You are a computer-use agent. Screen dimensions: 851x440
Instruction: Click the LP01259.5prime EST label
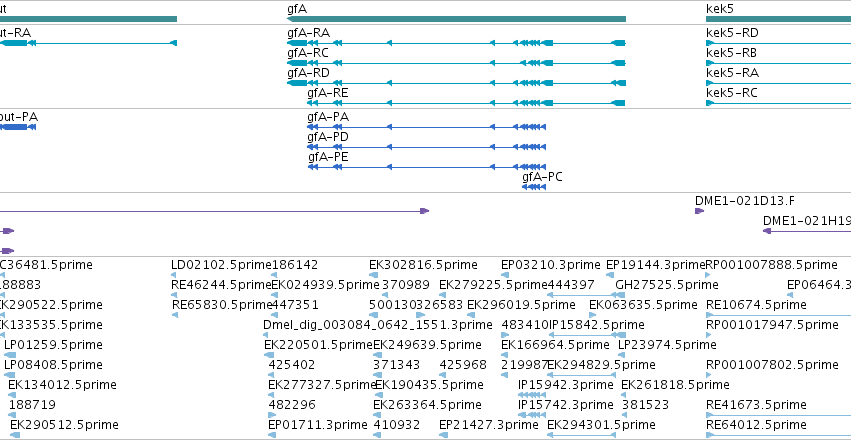(x=53, y=345)
